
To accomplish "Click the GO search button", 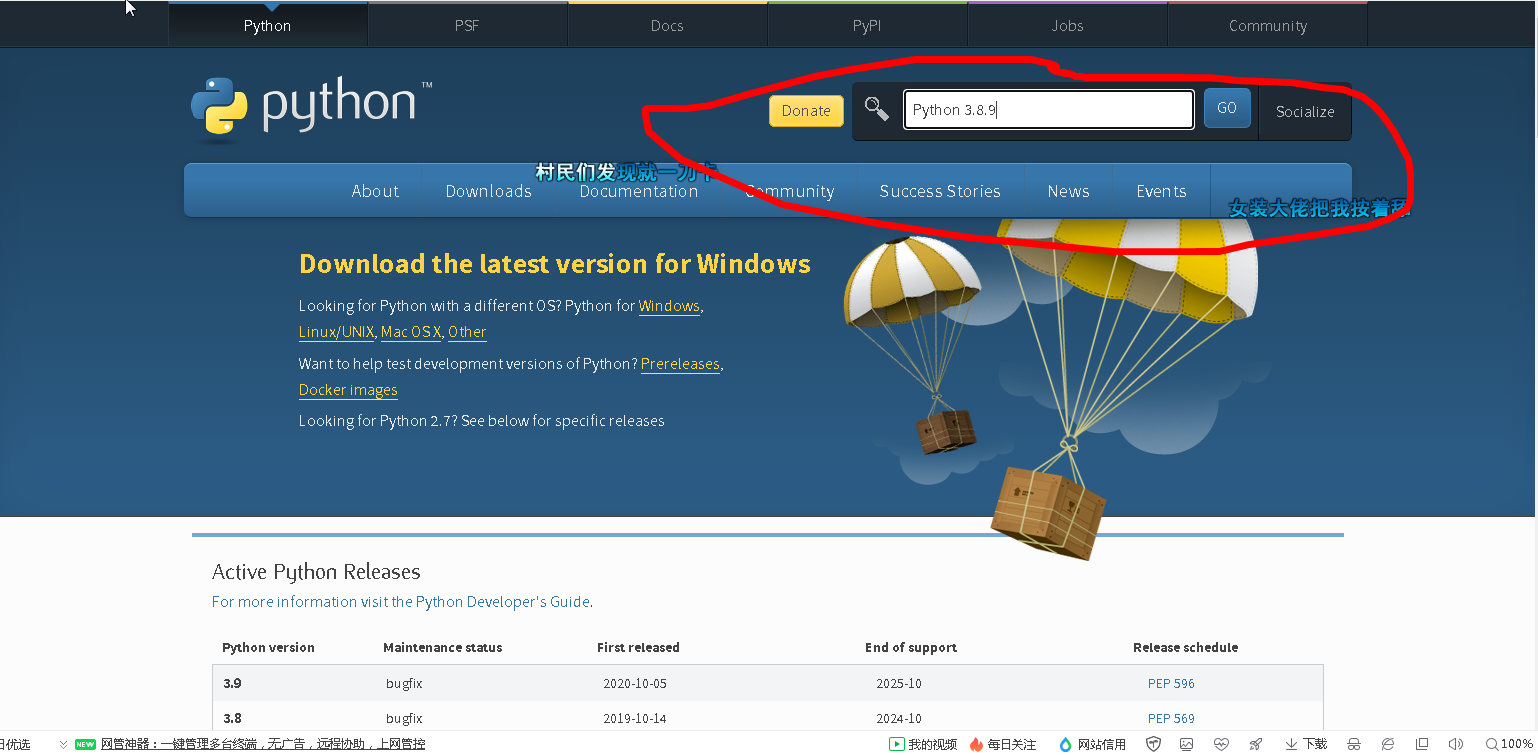I will 1227,108.
